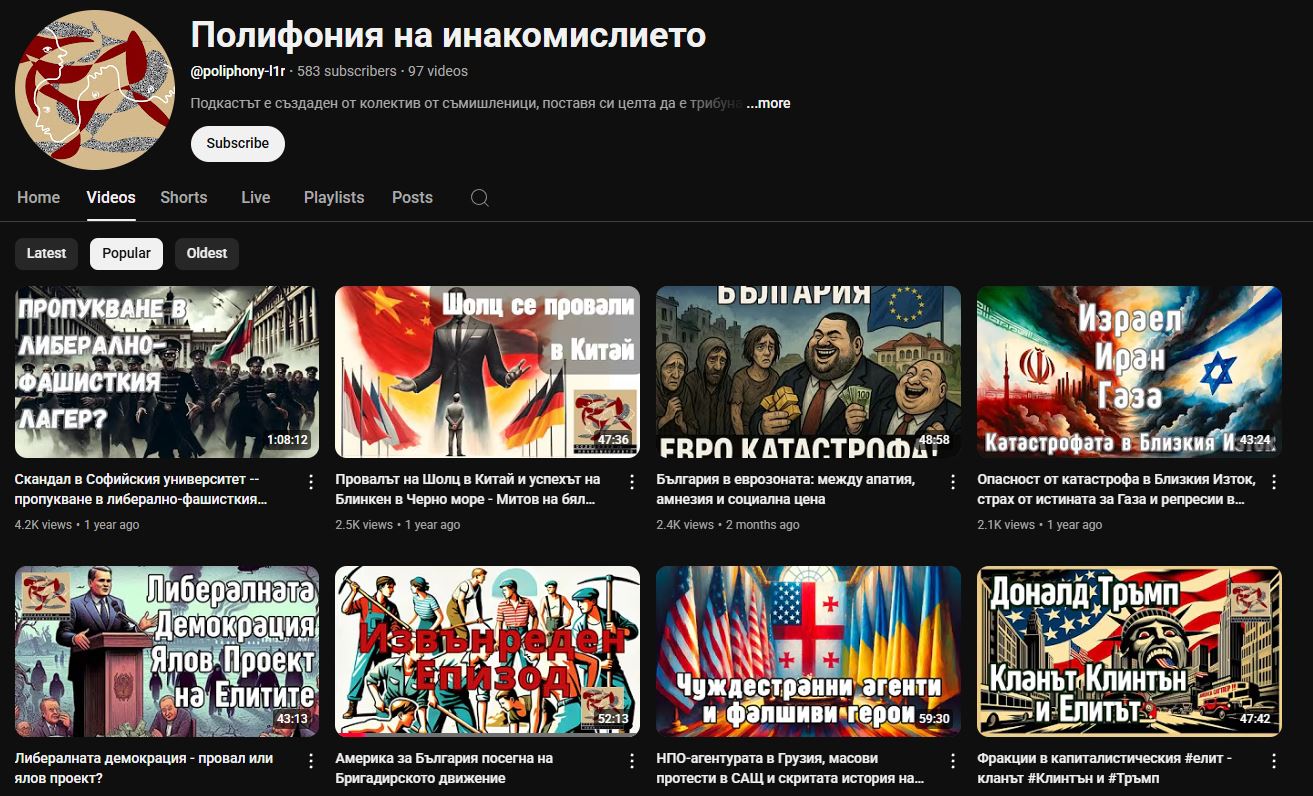The image size is (1313, 796).
Task: Select the Videos tab
Action: pyautogui.click(x=111, y=198)
